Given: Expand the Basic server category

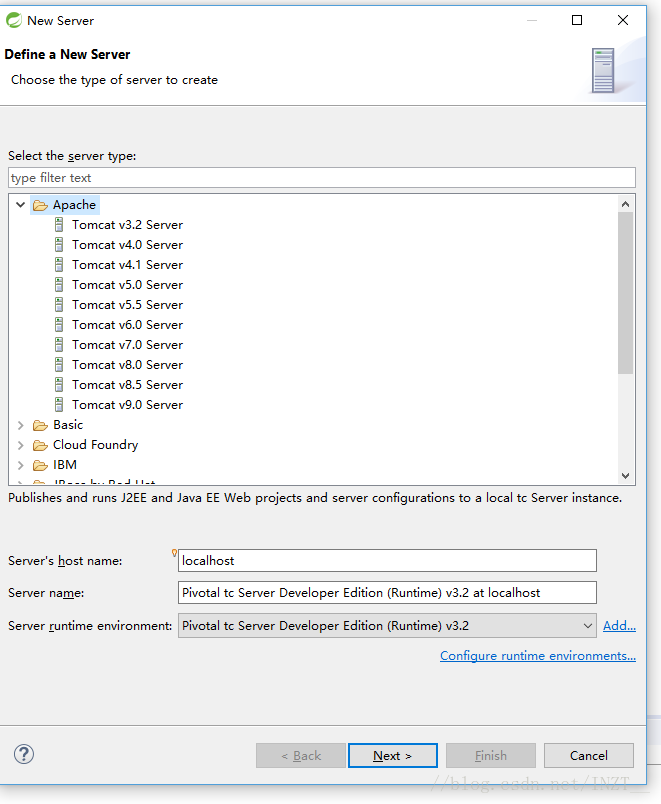Looking at the screenshot, I should pos(21,425).
